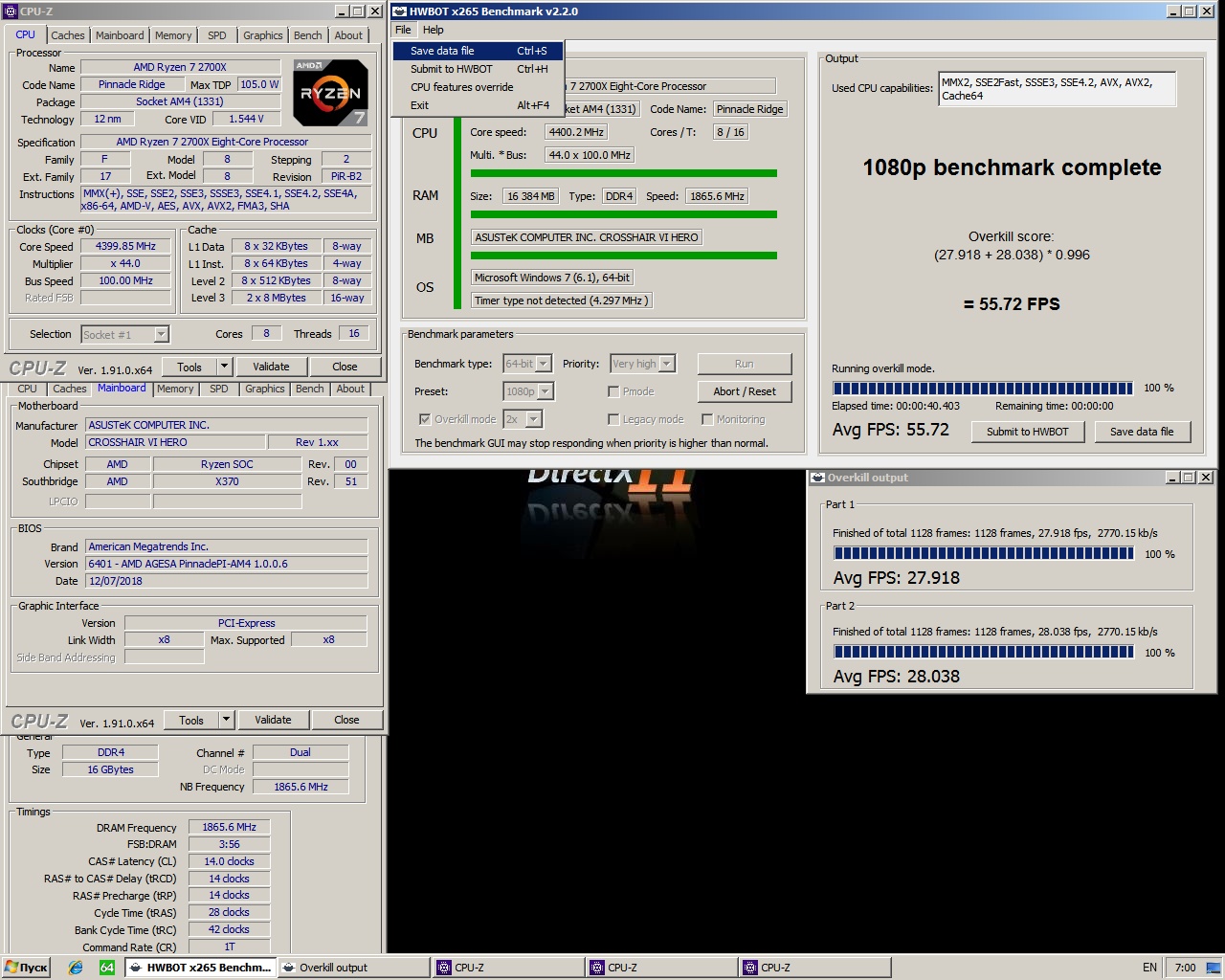
Task: Click the Timer type not detected field
Action: [x=563, y=301]
